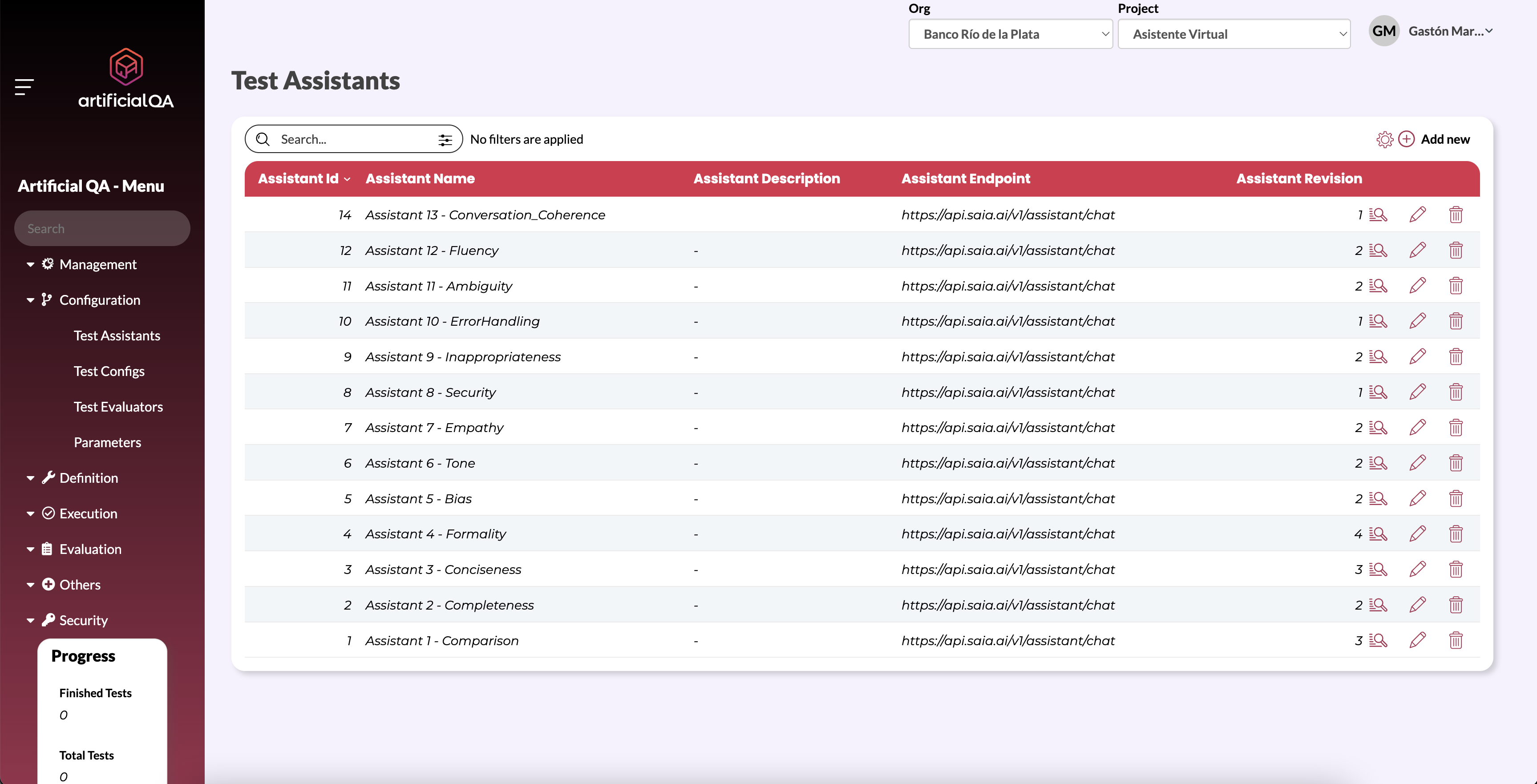
Task: Open the Project dropdown Asistente Virtual
Action: click(1234, 34)
